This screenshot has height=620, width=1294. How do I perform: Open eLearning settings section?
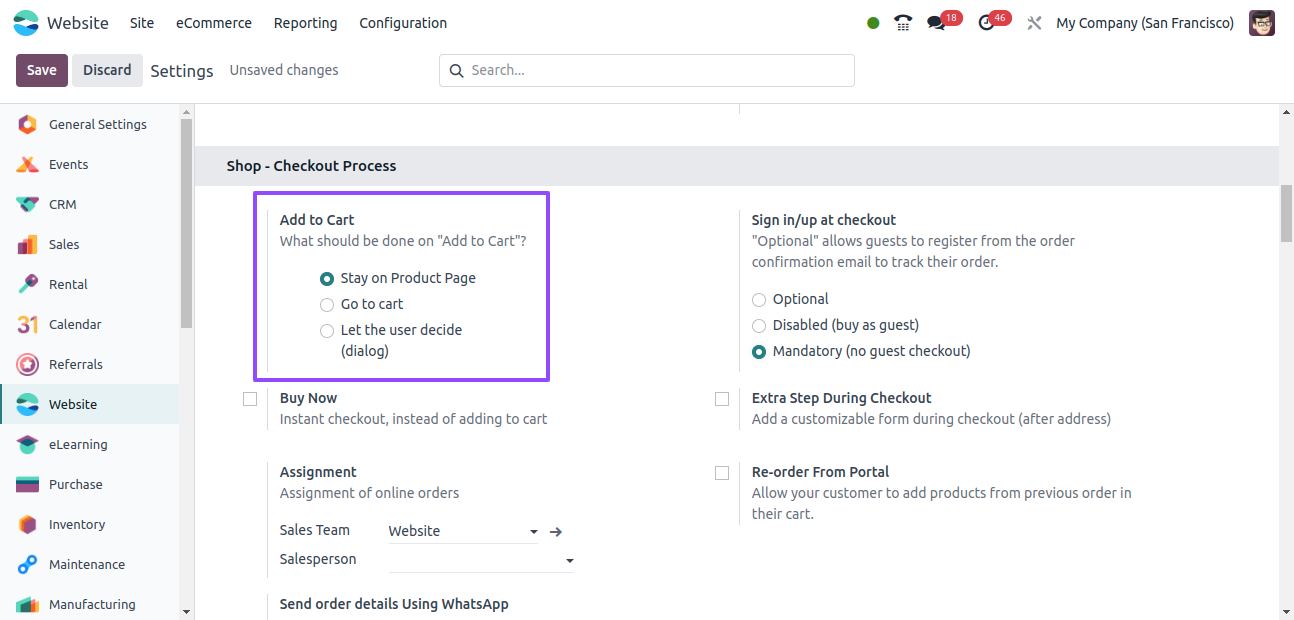90,445
